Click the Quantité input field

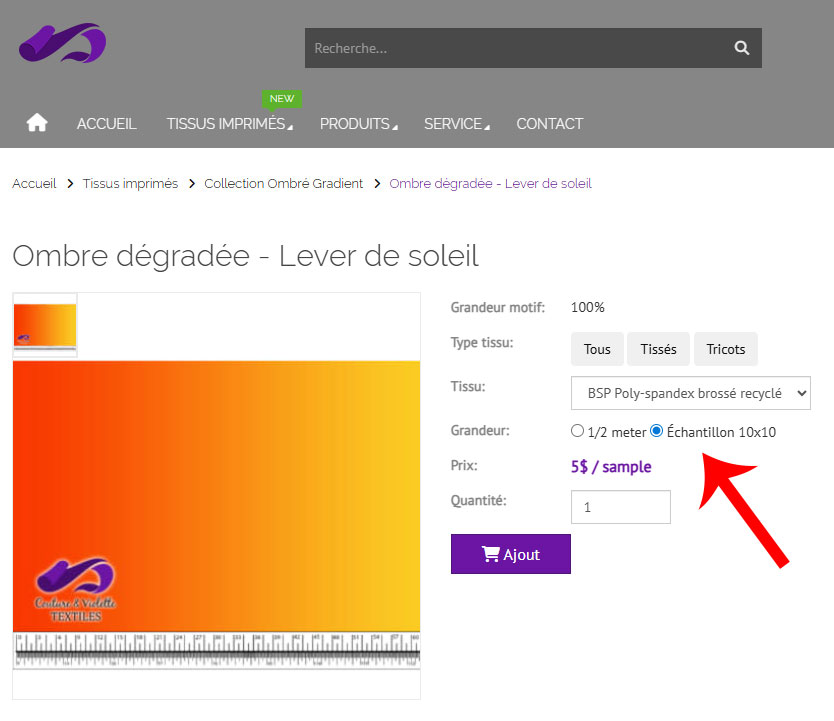pyautogui.click(x=620, y=507)
